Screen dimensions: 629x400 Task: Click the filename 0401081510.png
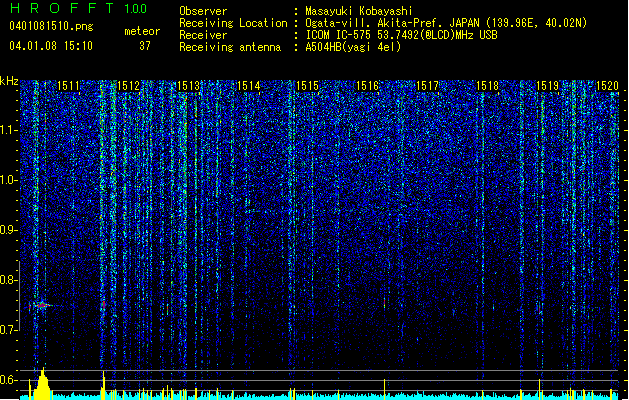coord(51,27)
